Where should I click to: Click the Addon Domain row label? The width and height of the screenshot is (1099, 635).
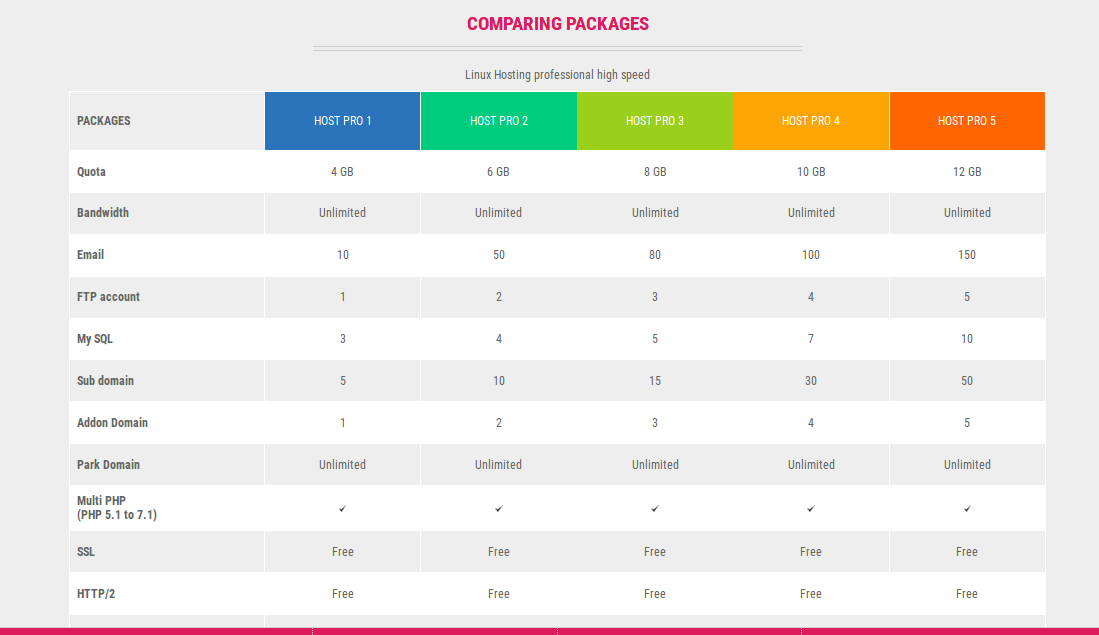[x=112, y=423]
